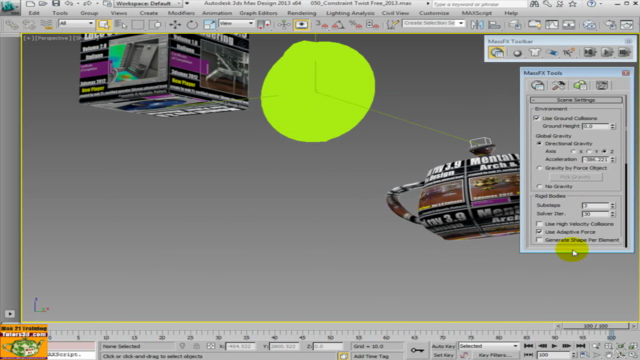Select Z axis radio button

(604, 151)
